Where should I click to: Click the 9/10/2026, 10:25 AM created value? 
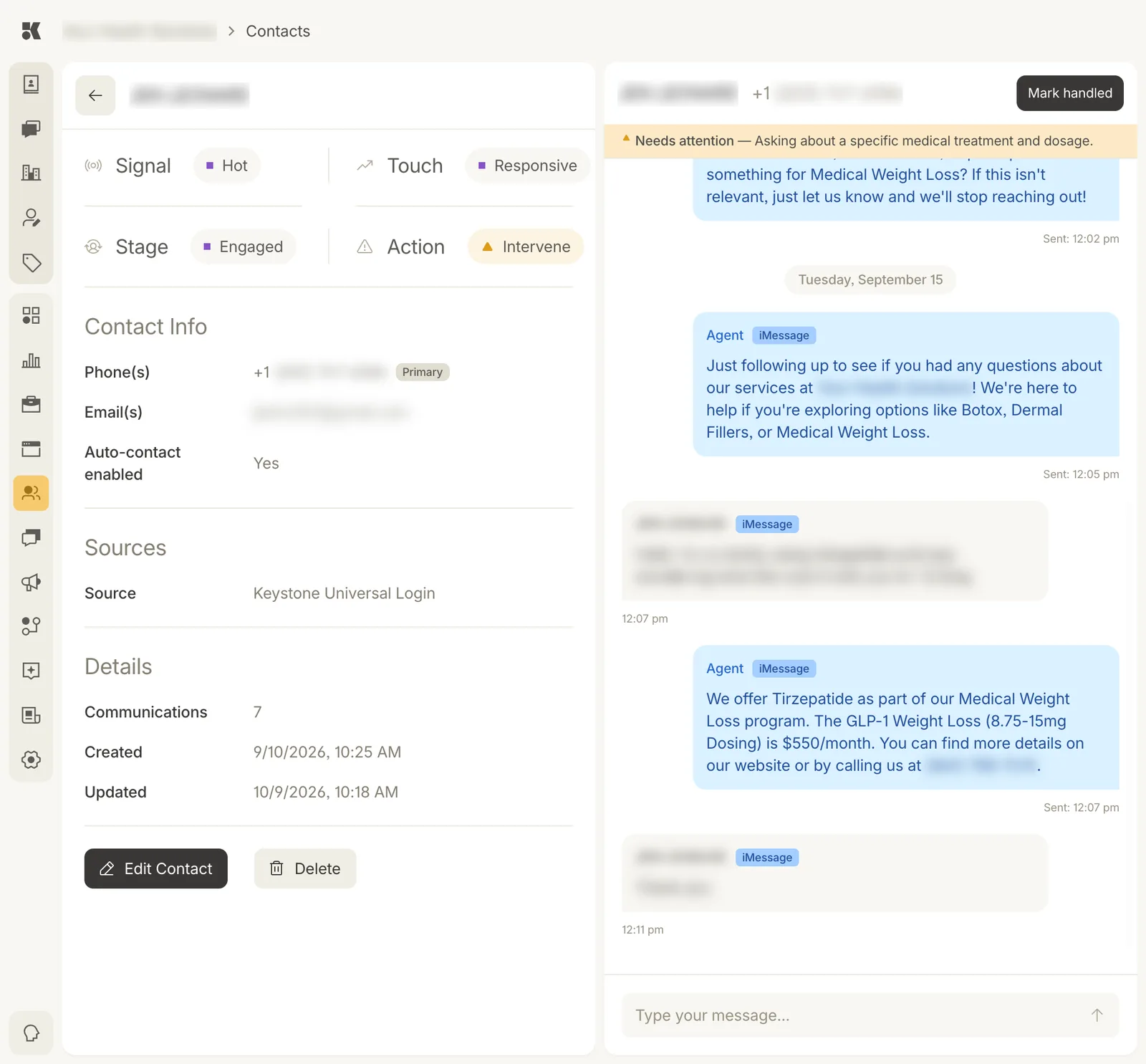pyautogui.click(x=327, y=752)
